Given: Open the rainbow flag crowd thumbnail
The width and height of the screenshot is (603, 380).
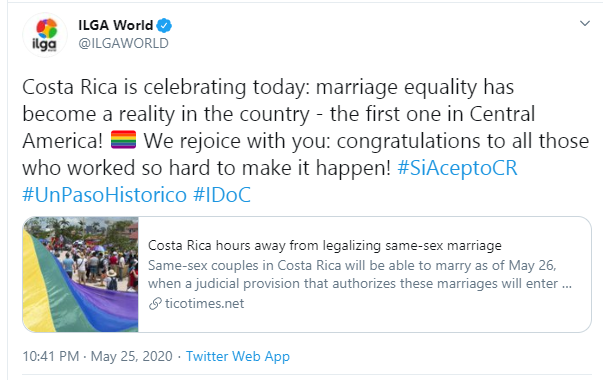Looking at the screenshot, I should coord(80,274).
